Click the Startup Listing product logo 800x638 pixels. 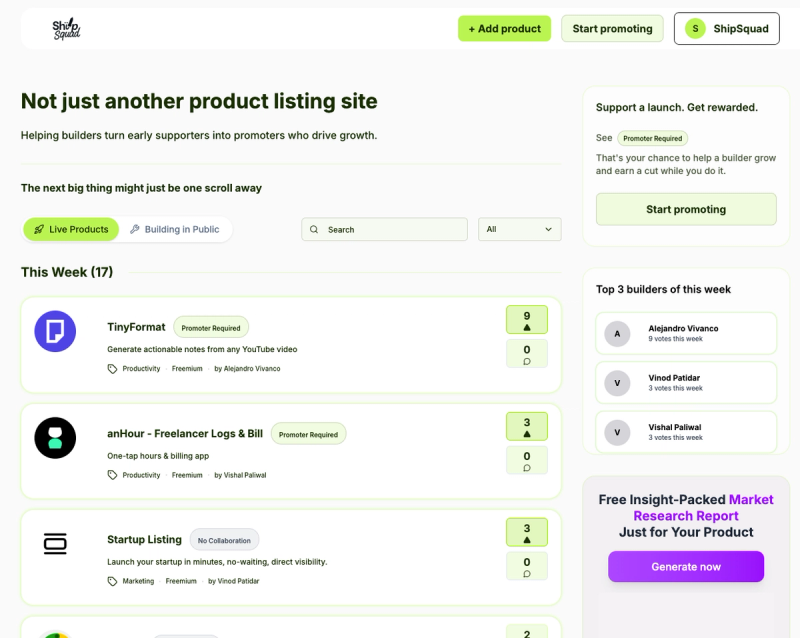click(x=55, y=544)
